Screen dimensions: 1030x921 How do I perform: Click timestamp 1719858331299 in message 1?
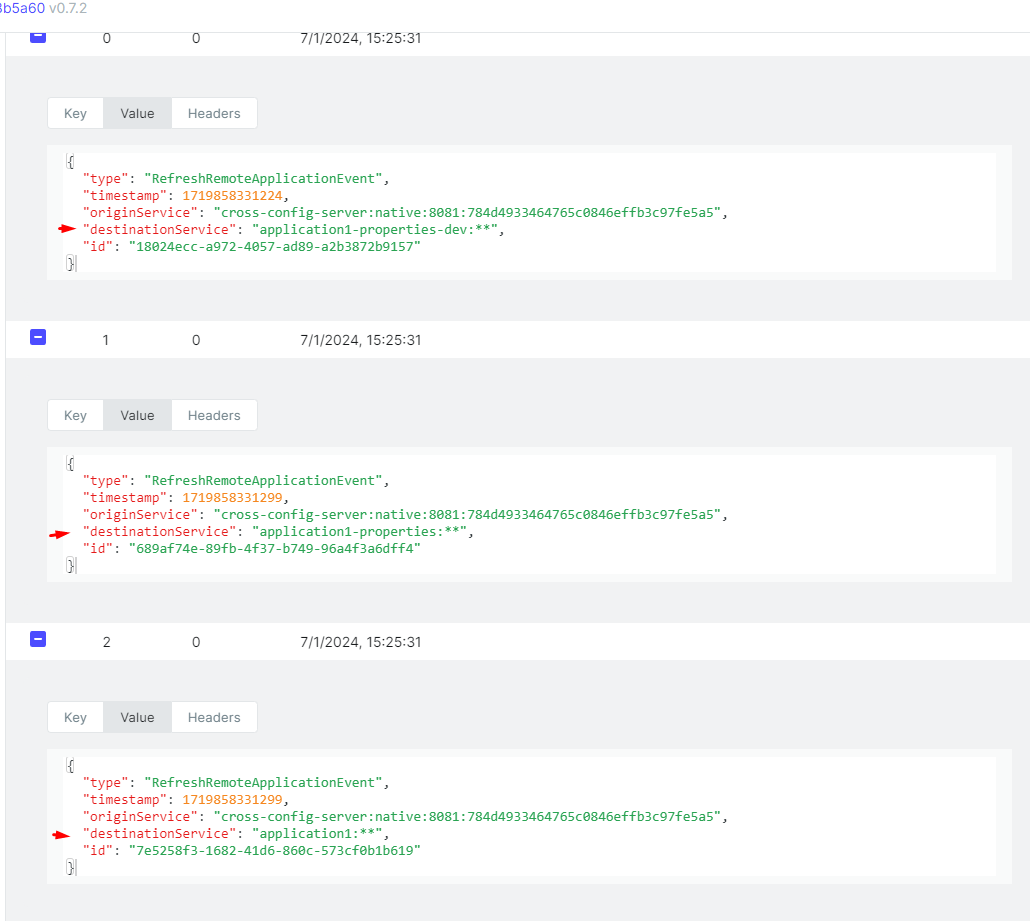(233, 498)
